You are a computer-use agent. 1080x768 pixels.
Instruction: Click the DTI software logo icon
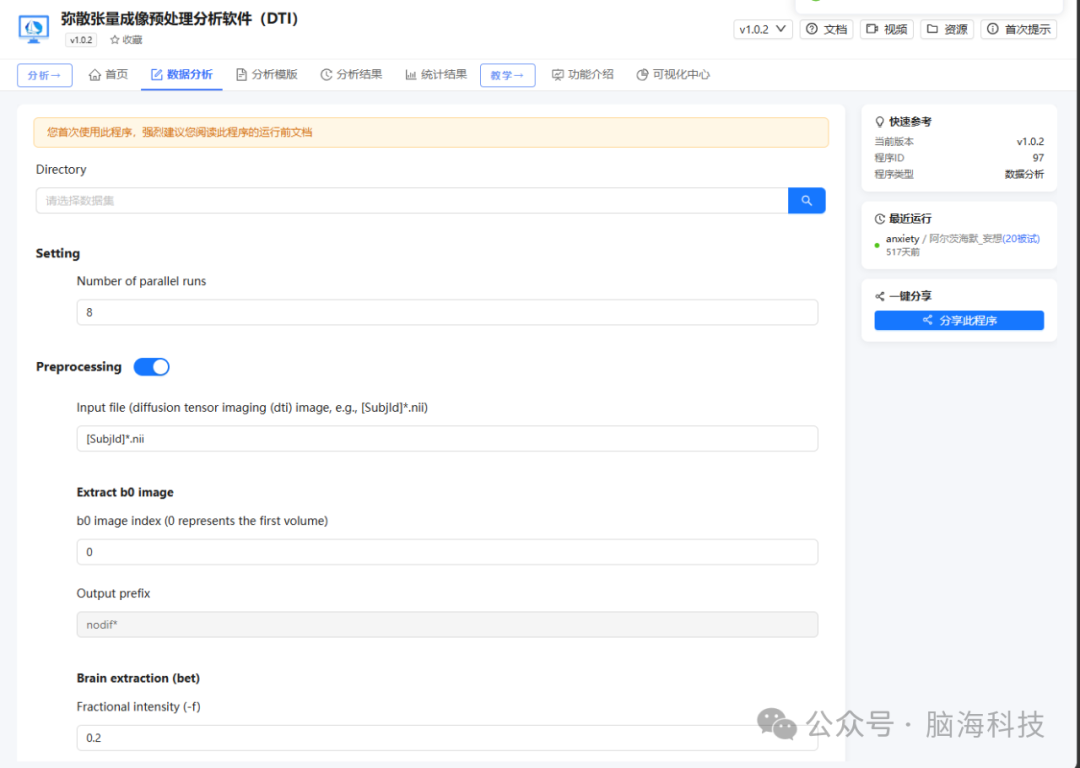coord(34,29)
